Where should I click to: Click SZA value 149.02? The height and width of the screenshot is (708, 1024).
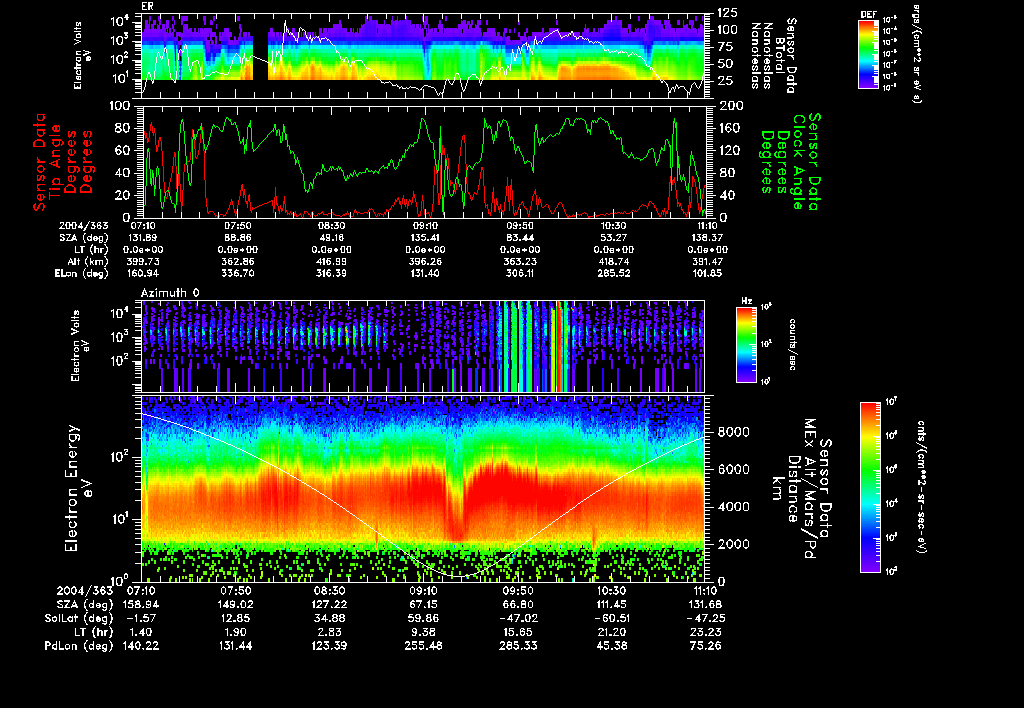(235, 605)
